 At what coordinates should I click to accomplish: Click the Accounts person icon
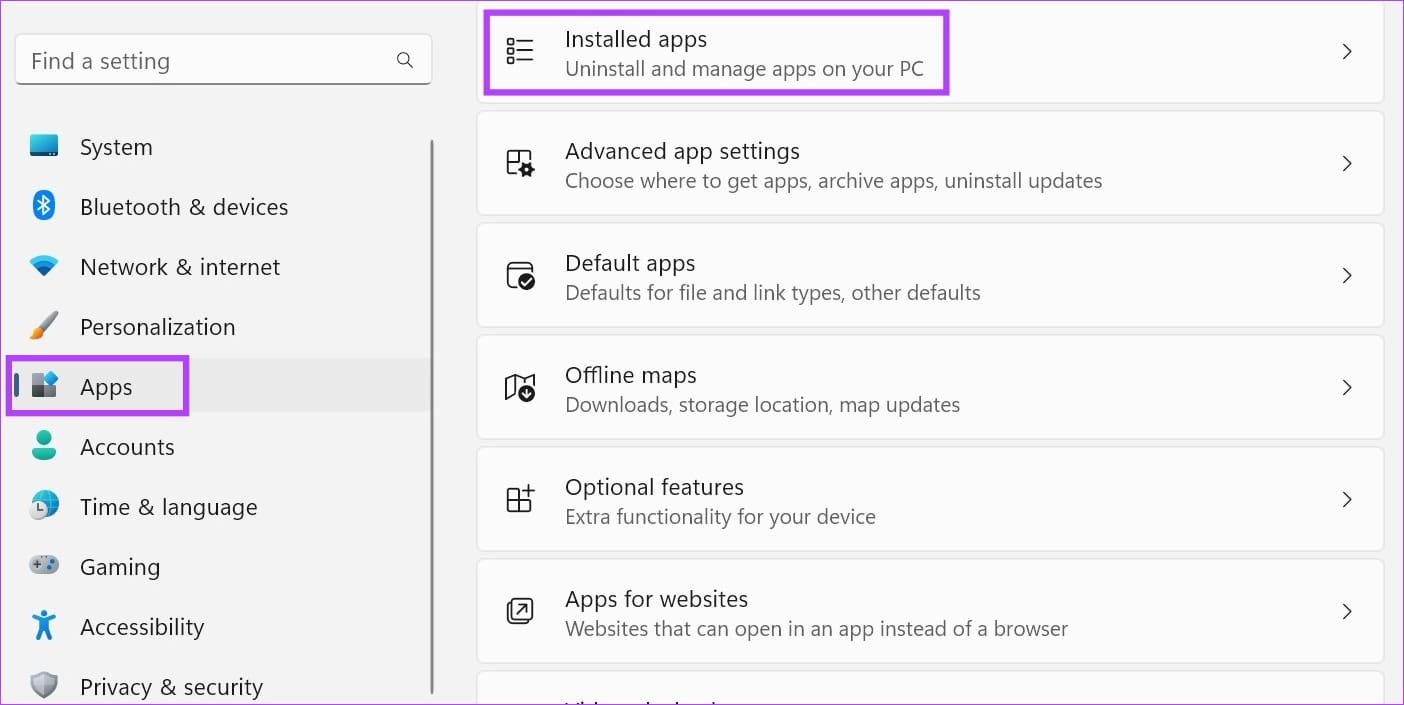[x=44, y=445]
